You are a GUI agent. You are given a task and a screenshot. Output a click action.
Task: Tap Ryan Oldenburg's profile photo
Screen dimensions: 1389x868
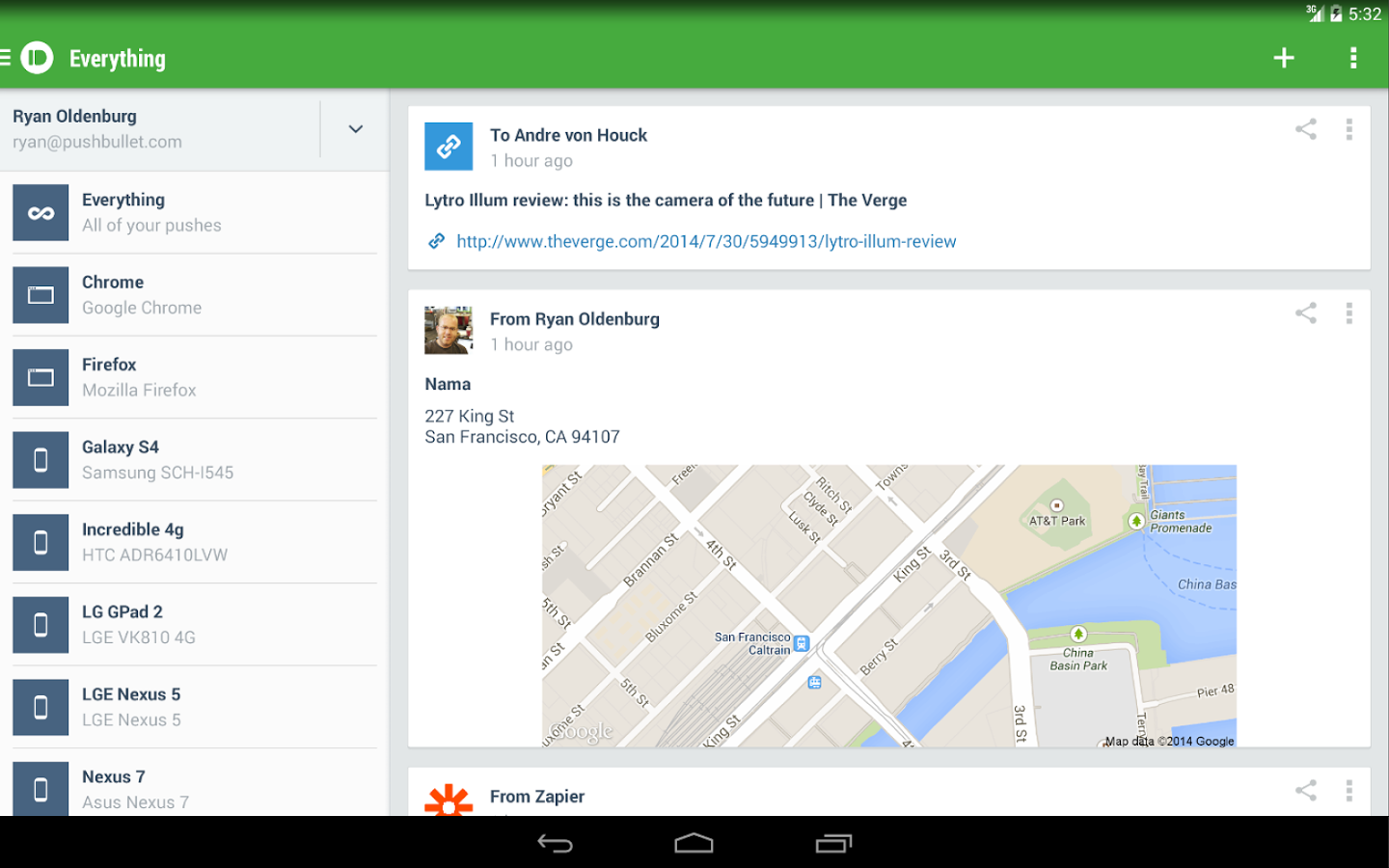coord(449,331)
